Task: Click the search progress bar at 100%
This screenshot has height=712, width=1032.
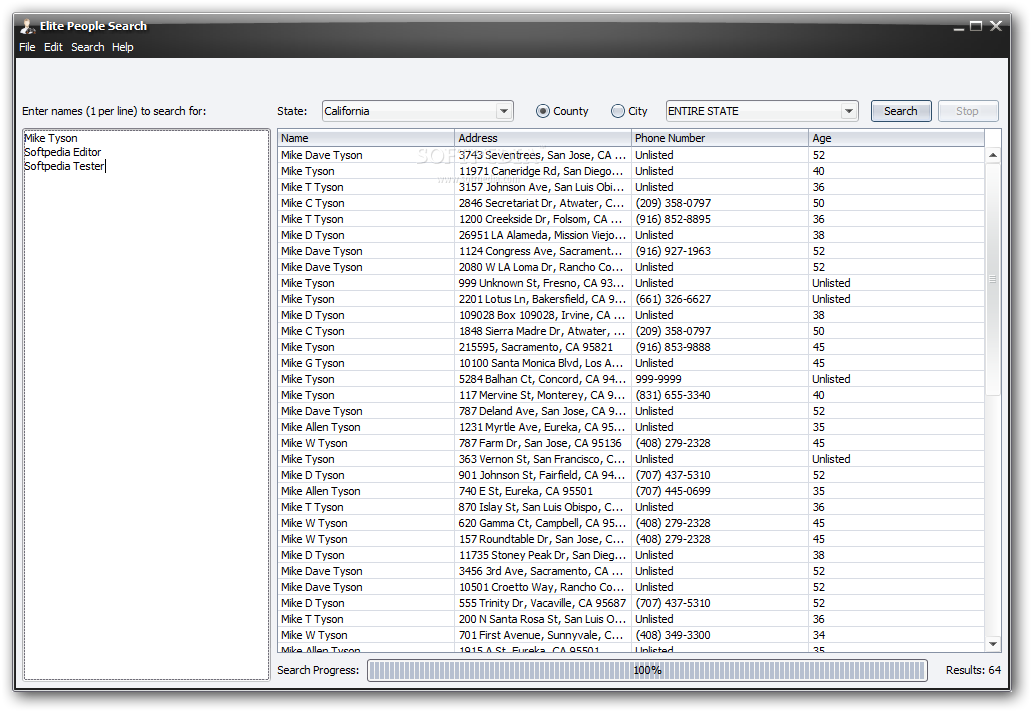Action: [x=647, y=671]
